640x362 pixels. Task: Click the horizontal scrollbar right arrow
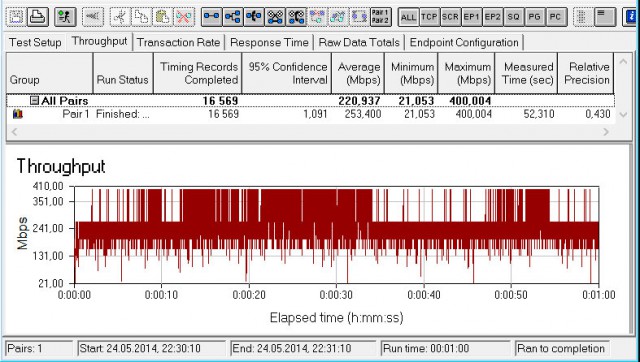coord(606,131)
